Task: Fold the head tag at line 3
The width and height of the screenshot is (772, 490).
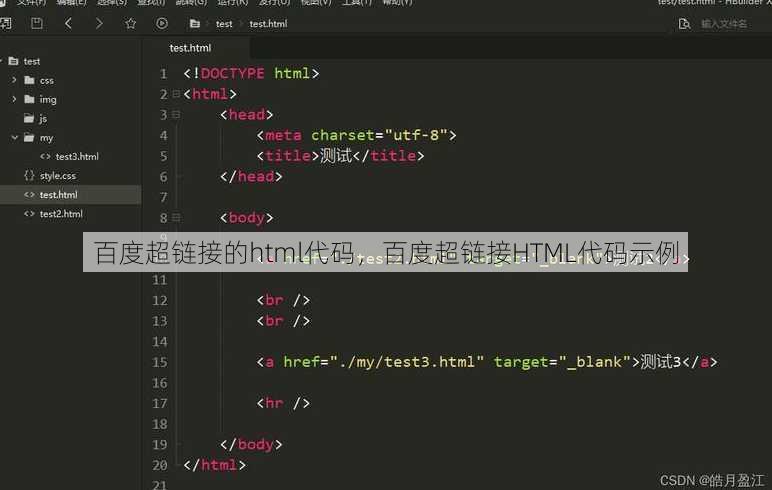Action: tap(176, 114)
